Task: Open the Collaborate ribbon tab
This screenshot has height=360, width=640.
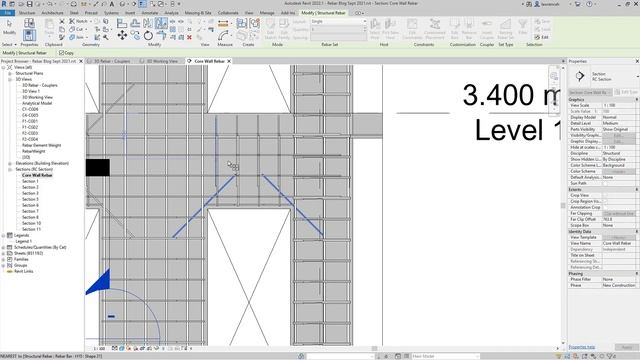Action: [228, 13]
